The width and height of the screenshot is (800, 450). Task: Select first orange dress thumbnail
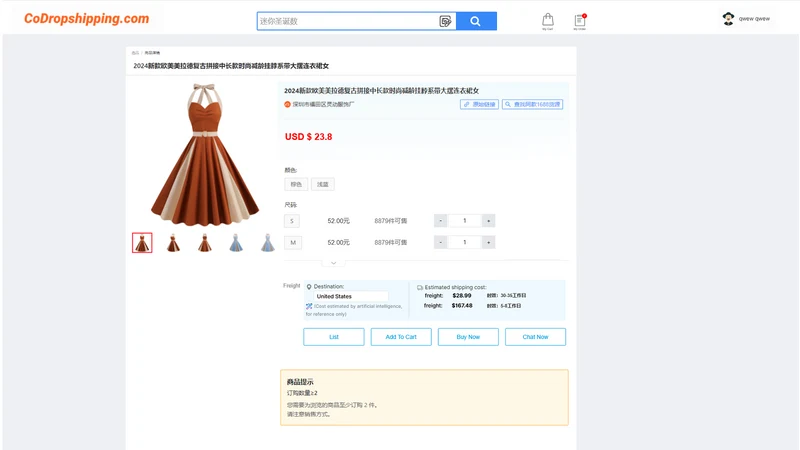[142, 243]
